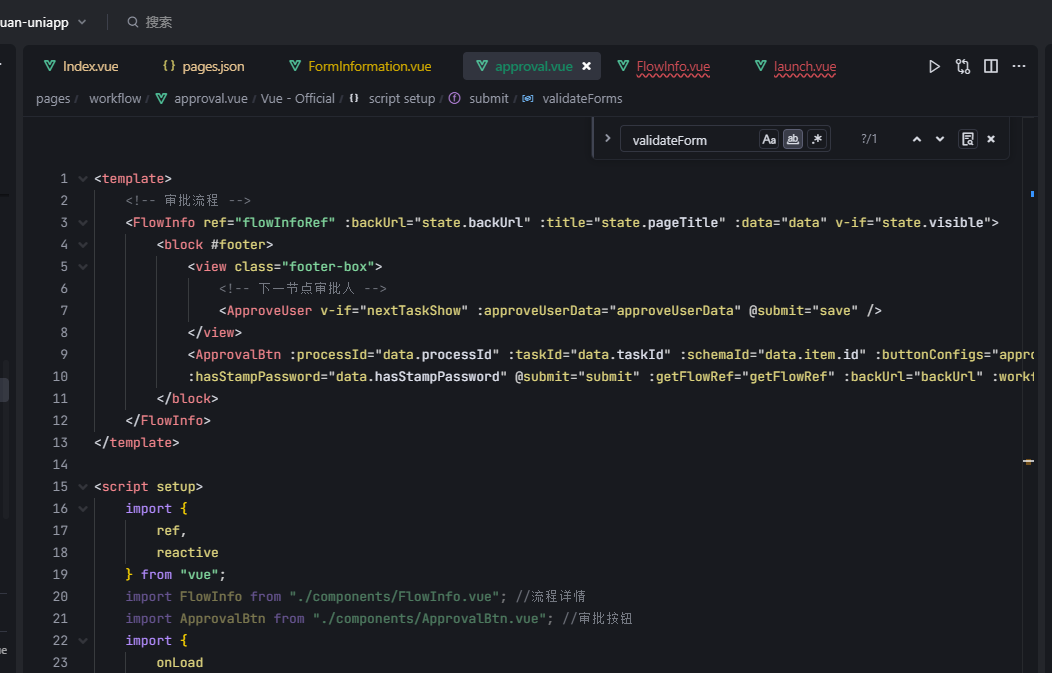Toggle Find in Selection button

pos(967,139)
